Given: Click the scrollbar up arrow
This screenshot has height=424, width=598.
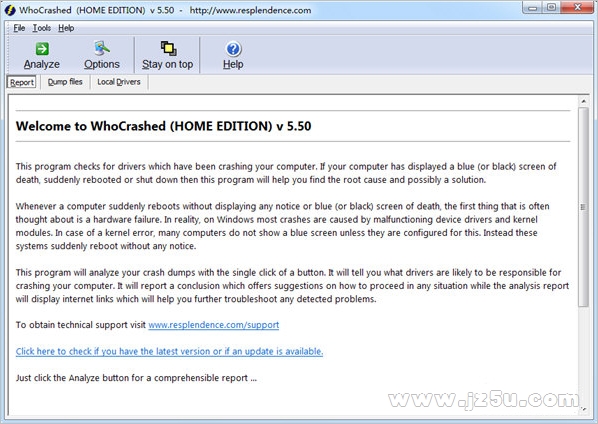Looking at the screenshot, I should (583, 101).
